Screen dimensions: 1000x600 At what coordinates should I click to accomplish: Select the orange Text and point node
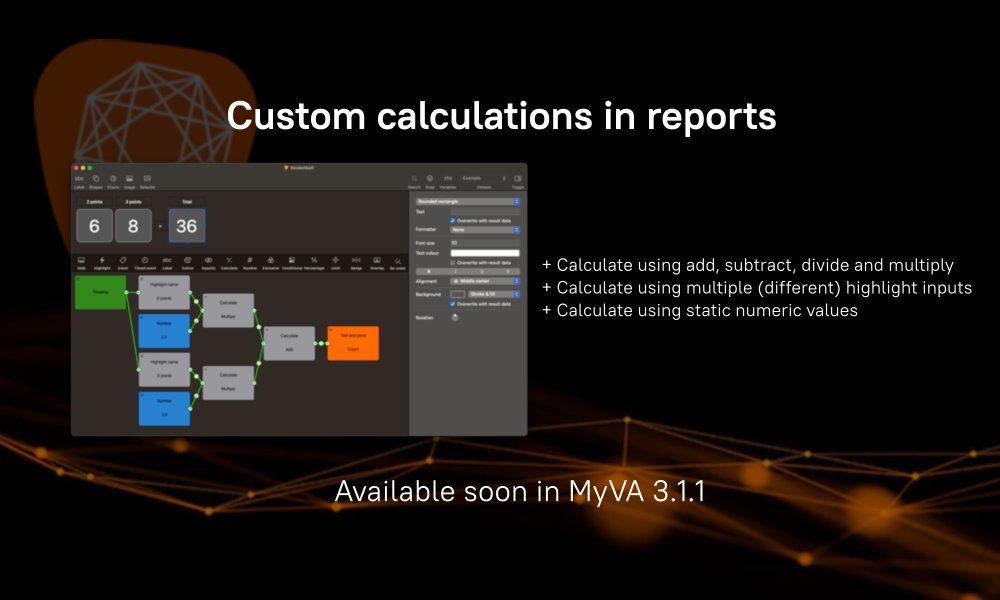353,343
